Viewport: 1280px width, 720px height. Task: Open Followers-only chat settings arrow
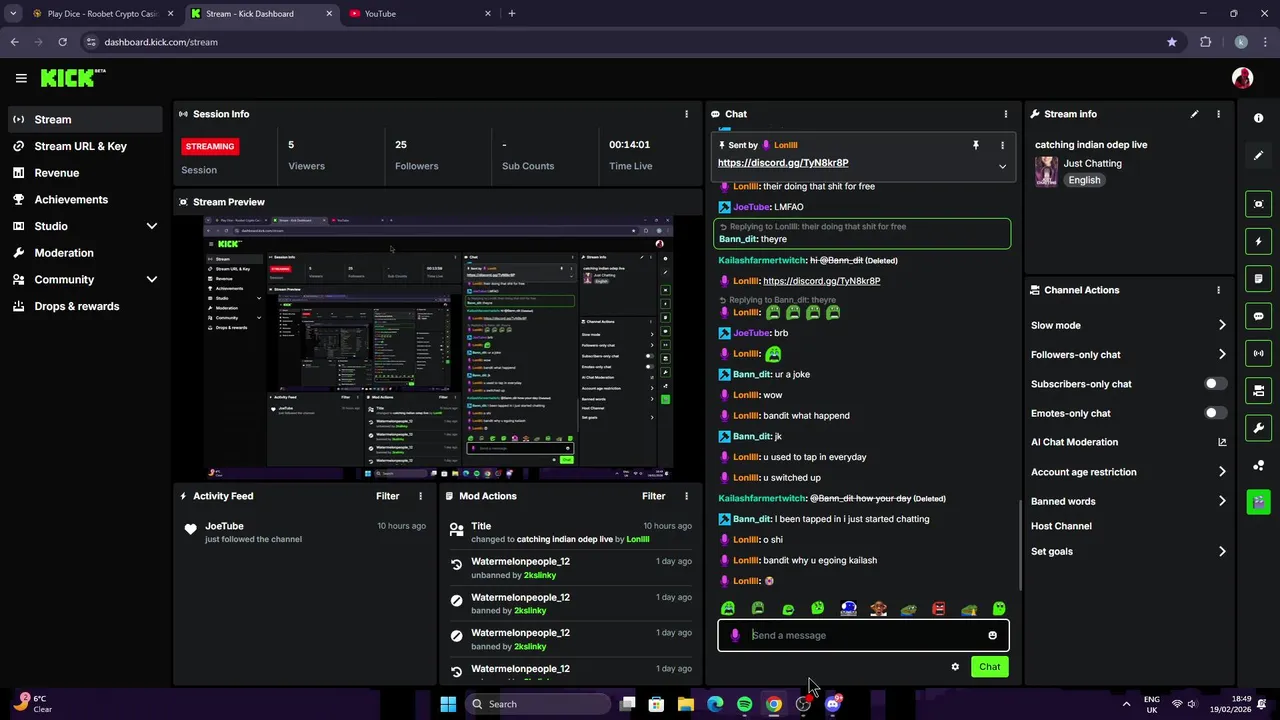(1222, 354)
